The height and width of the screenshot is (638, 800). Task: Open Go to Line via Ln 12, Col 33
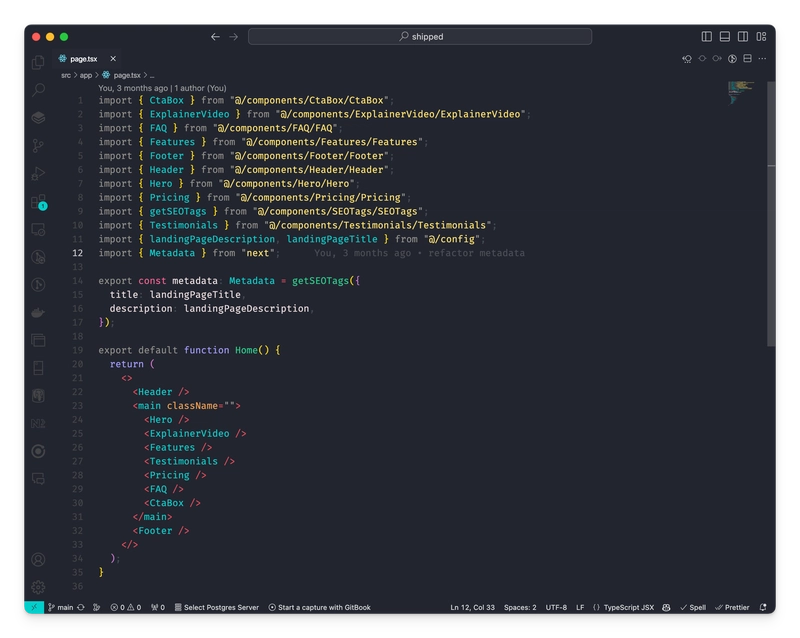[472, 607]
